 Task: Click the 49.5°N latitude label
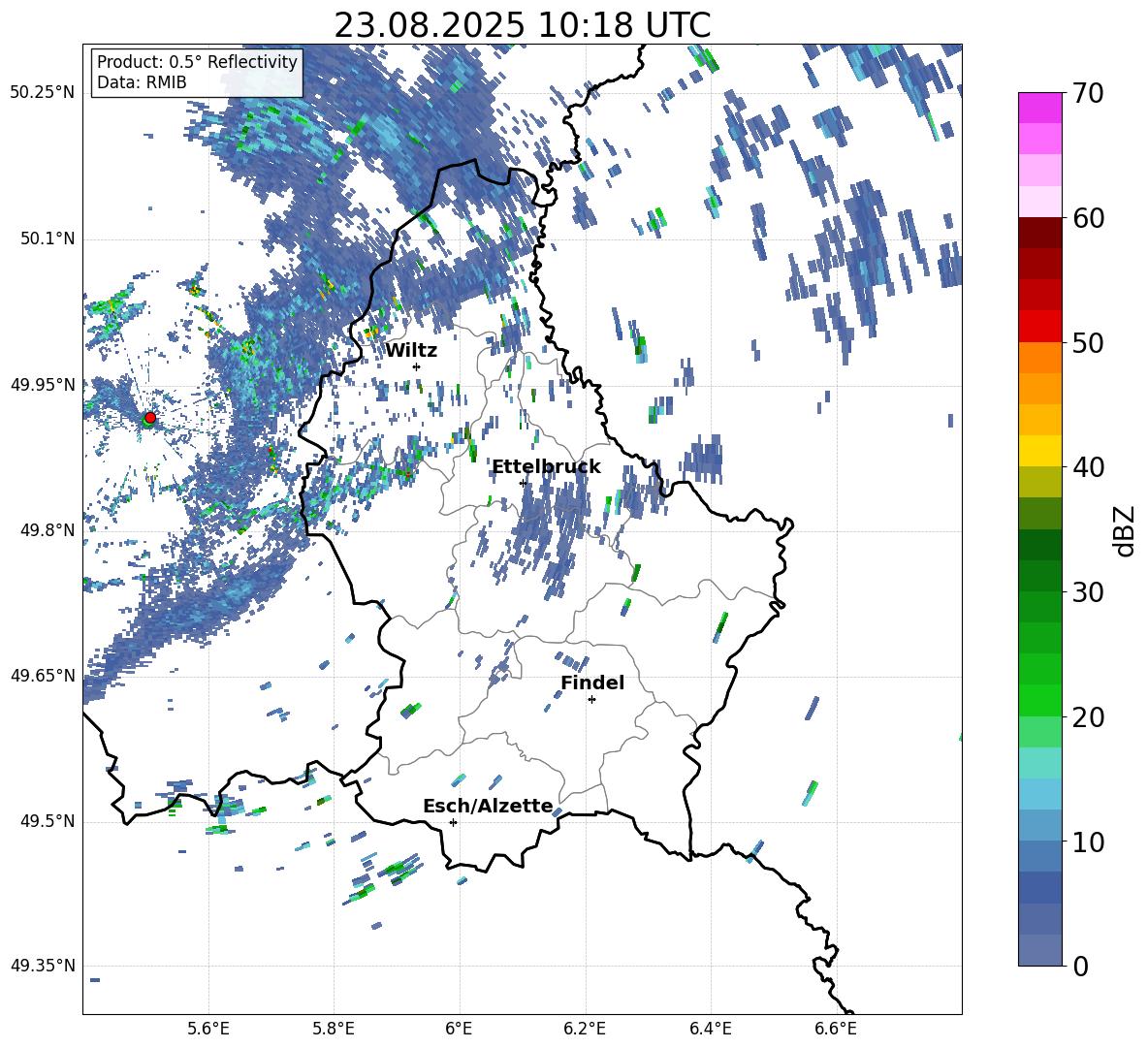pyautogui.click(x=47, y=821)
